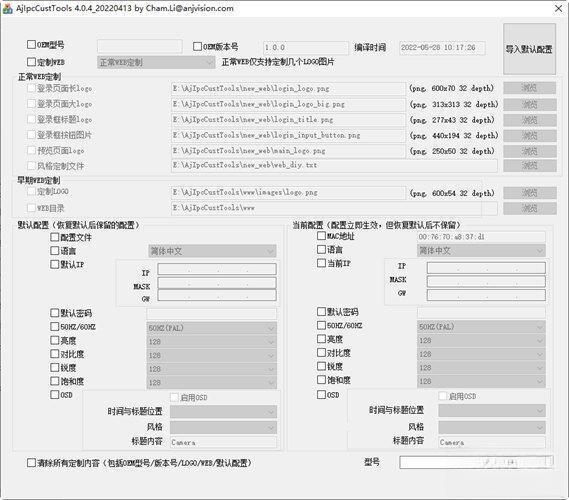
Task: Click the 导入默认配置 button
Action: [529, 49]
